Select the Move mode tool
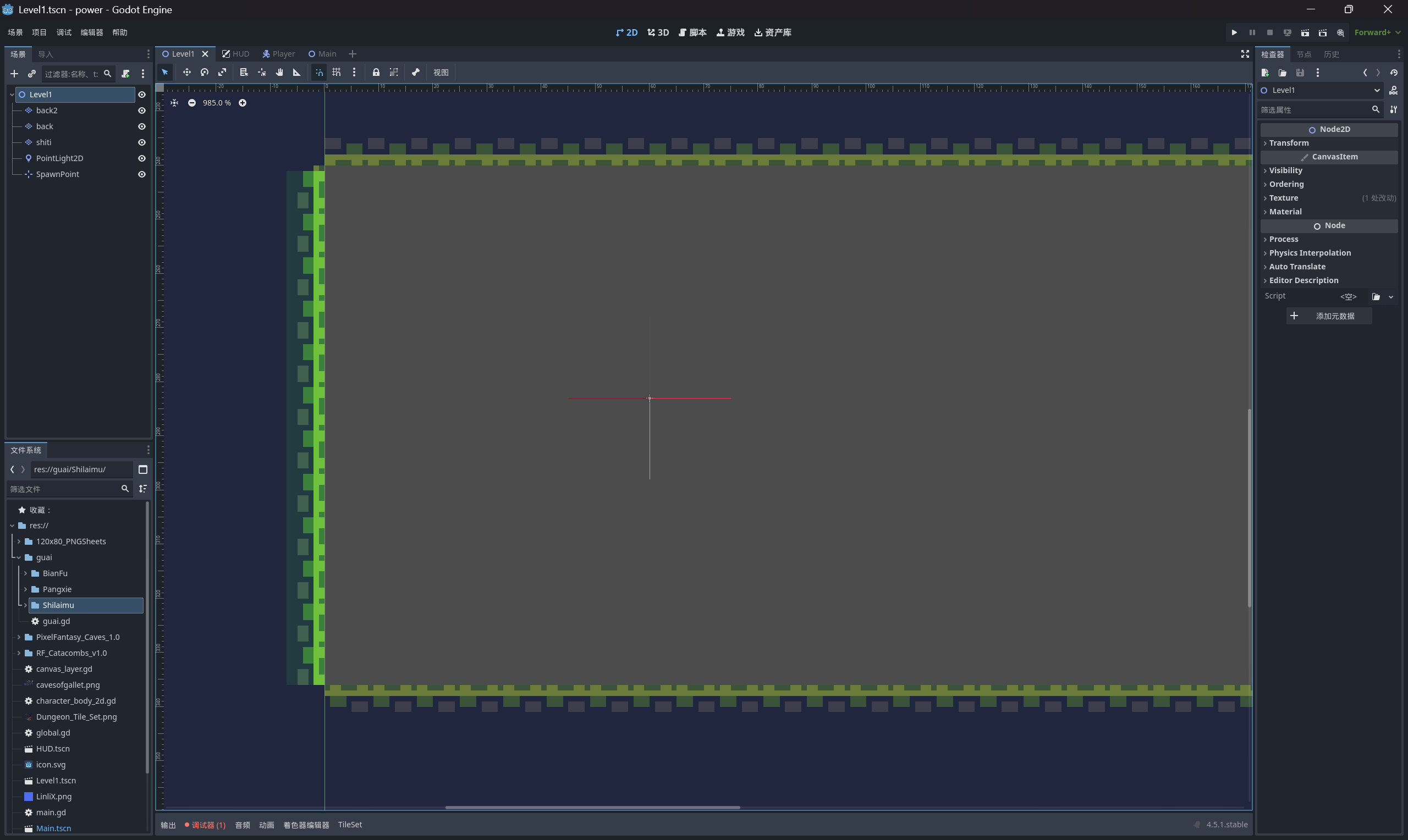Image resolution: width=1408 pixels, height=840 pixels. pyautogui.click(x=186, y=72)
